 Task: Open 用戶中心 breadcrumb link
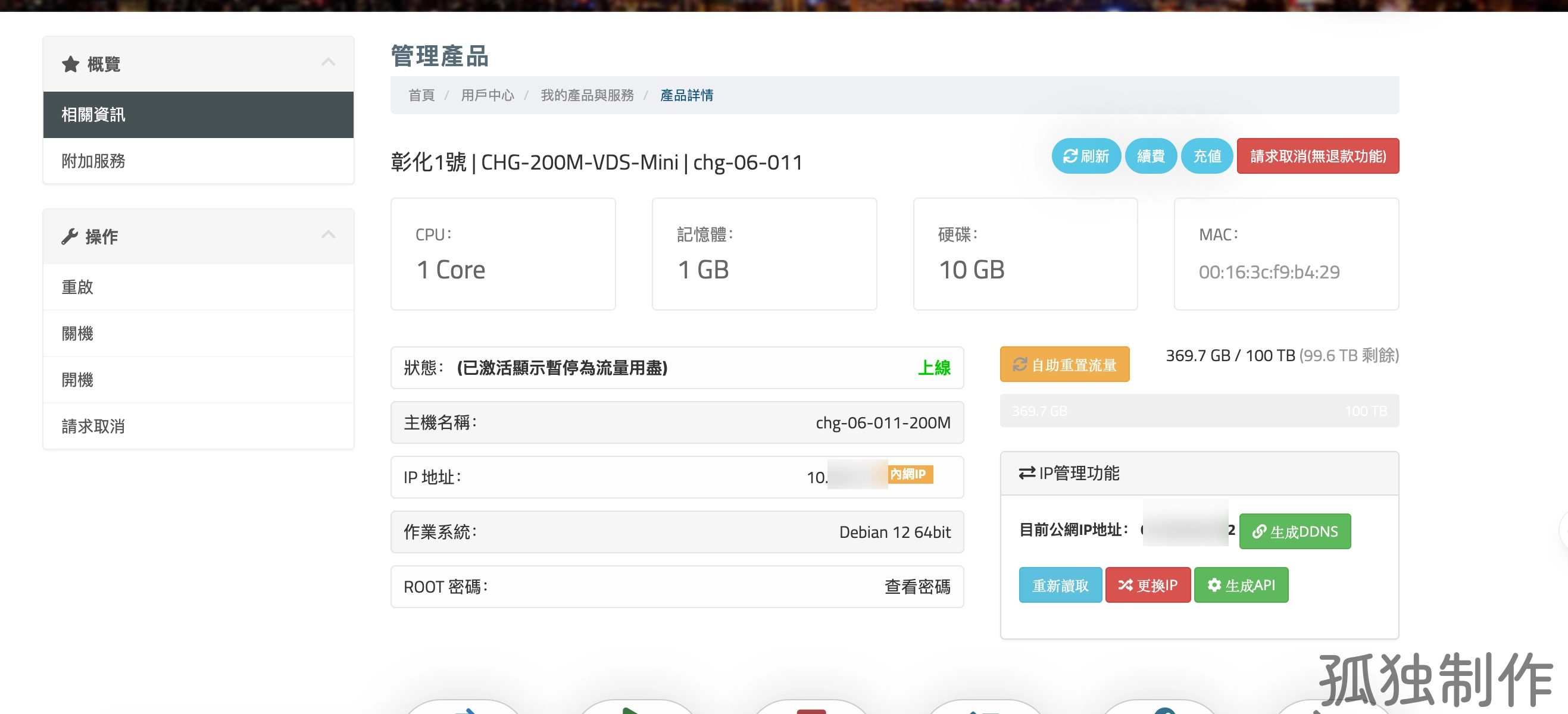coord(487,95)
